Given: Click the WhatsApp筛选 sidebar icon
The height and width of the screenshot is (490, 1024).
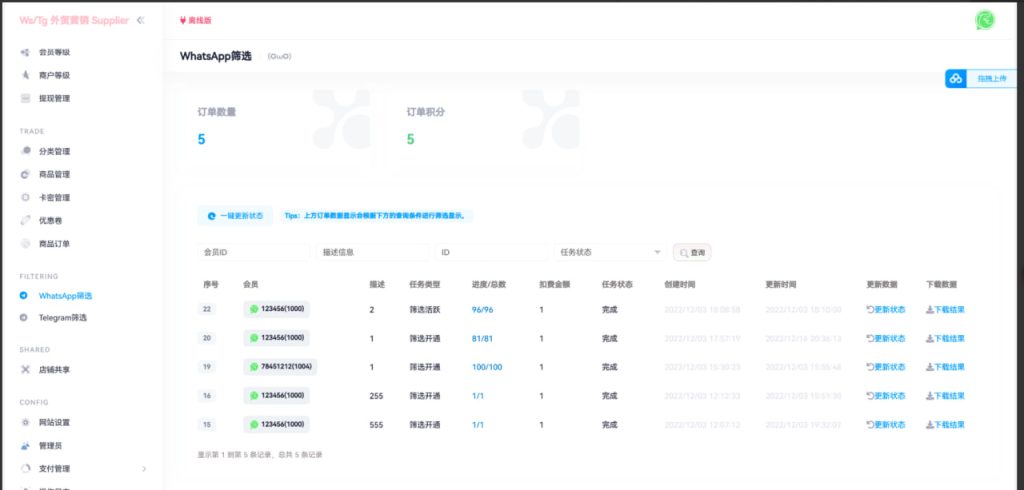Looking at the screenshot, I should 24,296.
